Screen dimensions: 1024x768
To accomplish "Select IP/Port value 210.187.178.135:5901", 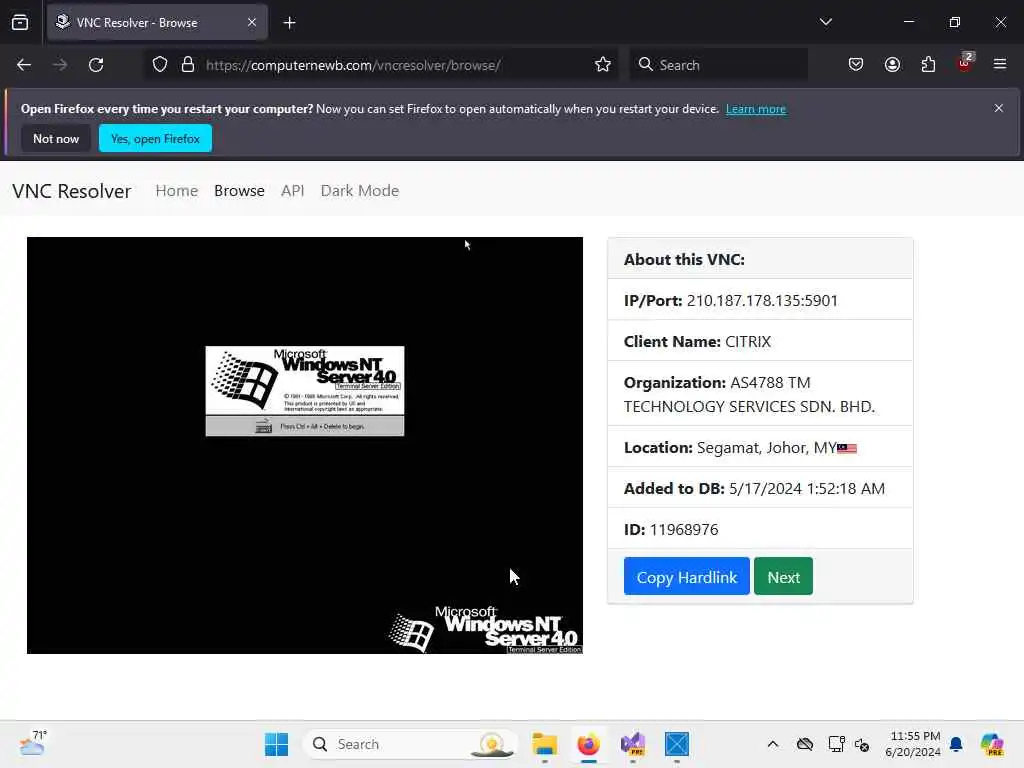I will tap(762, 300).
